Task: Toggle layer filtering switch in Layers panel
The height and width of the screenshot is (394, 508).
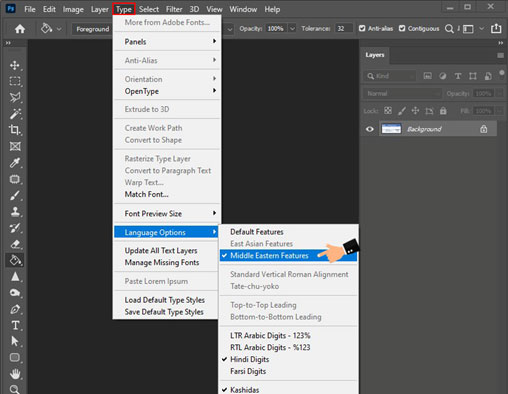Action: 502,73
